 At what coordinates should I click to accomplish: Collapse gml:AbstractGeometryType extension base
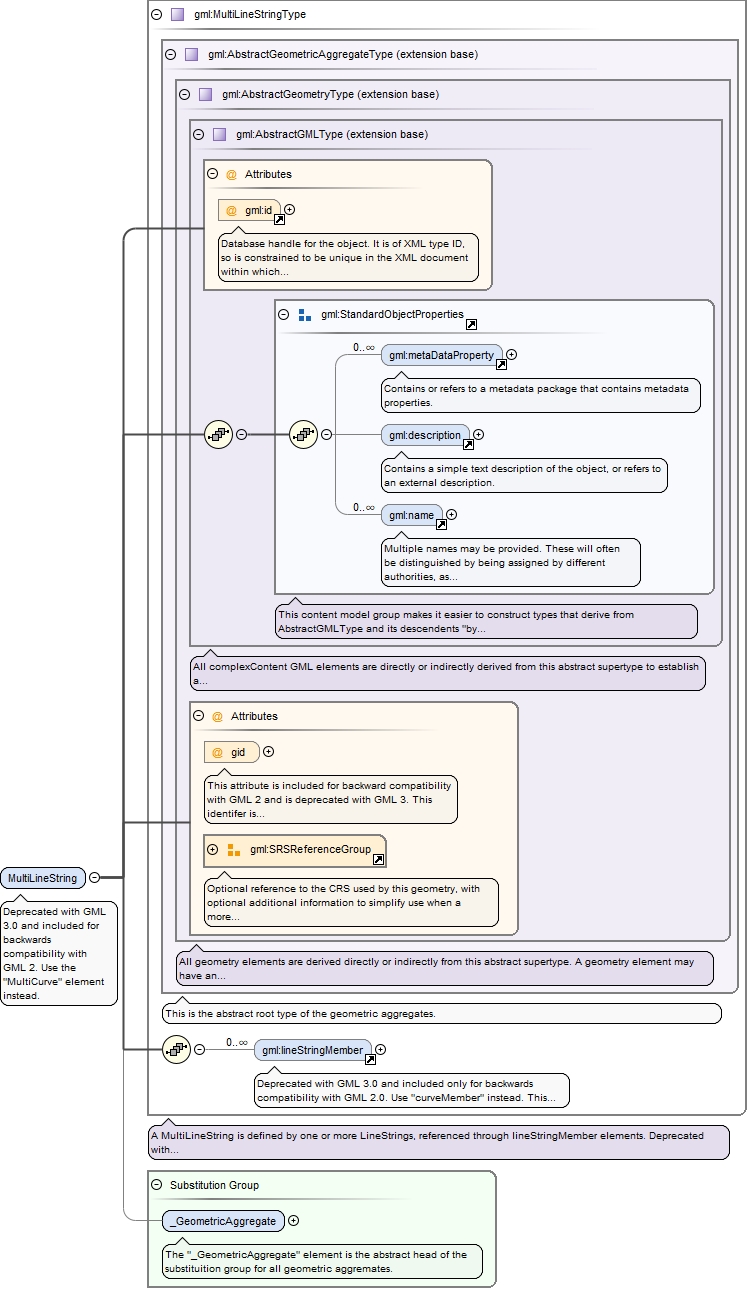pos(184,95)
